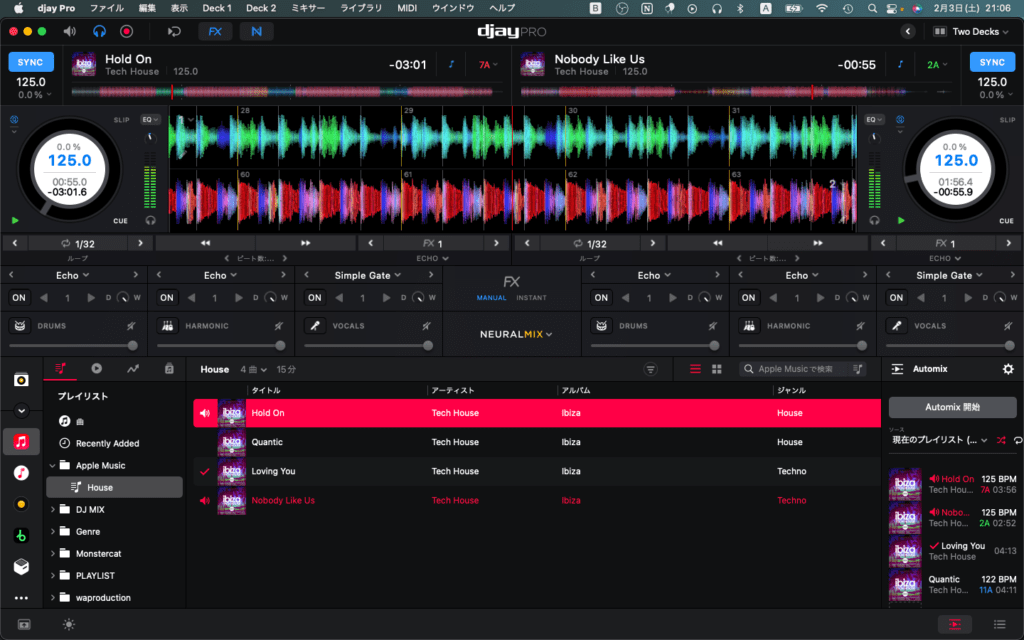Click the three dots more sources icon

click(21, 598)
